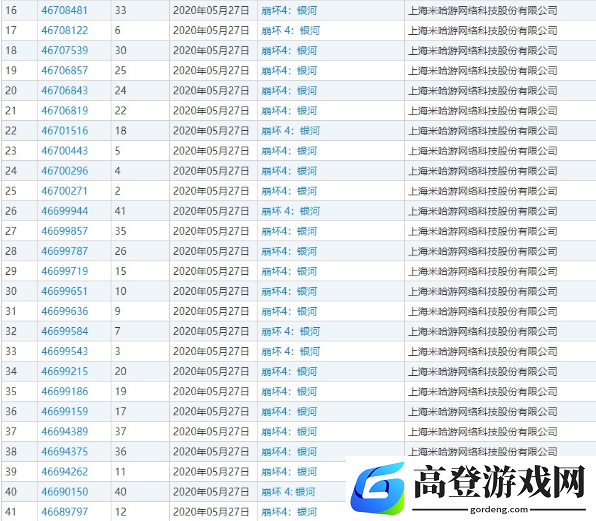This screenshot has width=596, height=521.
Task: Click the 崩坏 4:银河 trademark name in row 40
Action: [x=288, y=492]
